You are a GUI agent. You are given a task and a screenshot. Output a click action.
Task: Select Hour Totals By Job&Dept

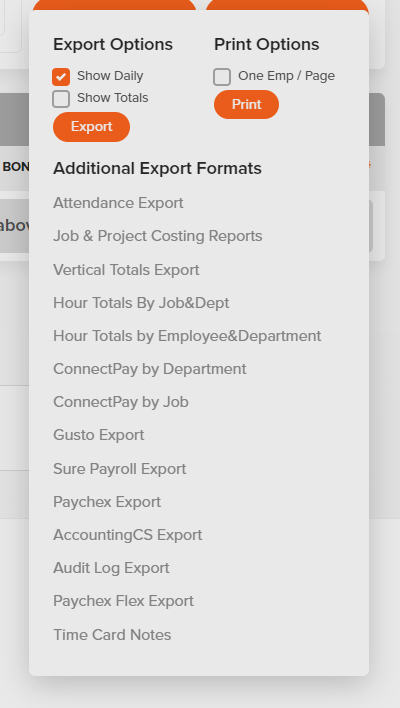click(141, 303)
